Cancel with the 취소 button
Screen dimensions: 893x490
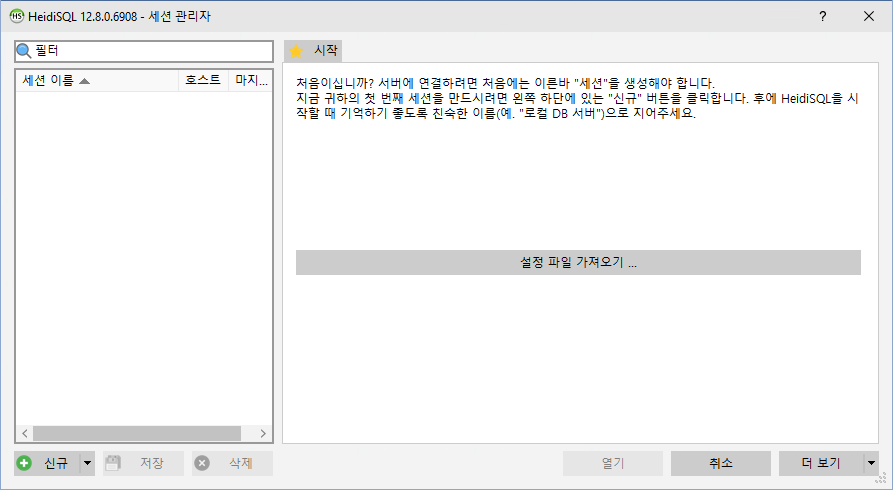(721, 463)
